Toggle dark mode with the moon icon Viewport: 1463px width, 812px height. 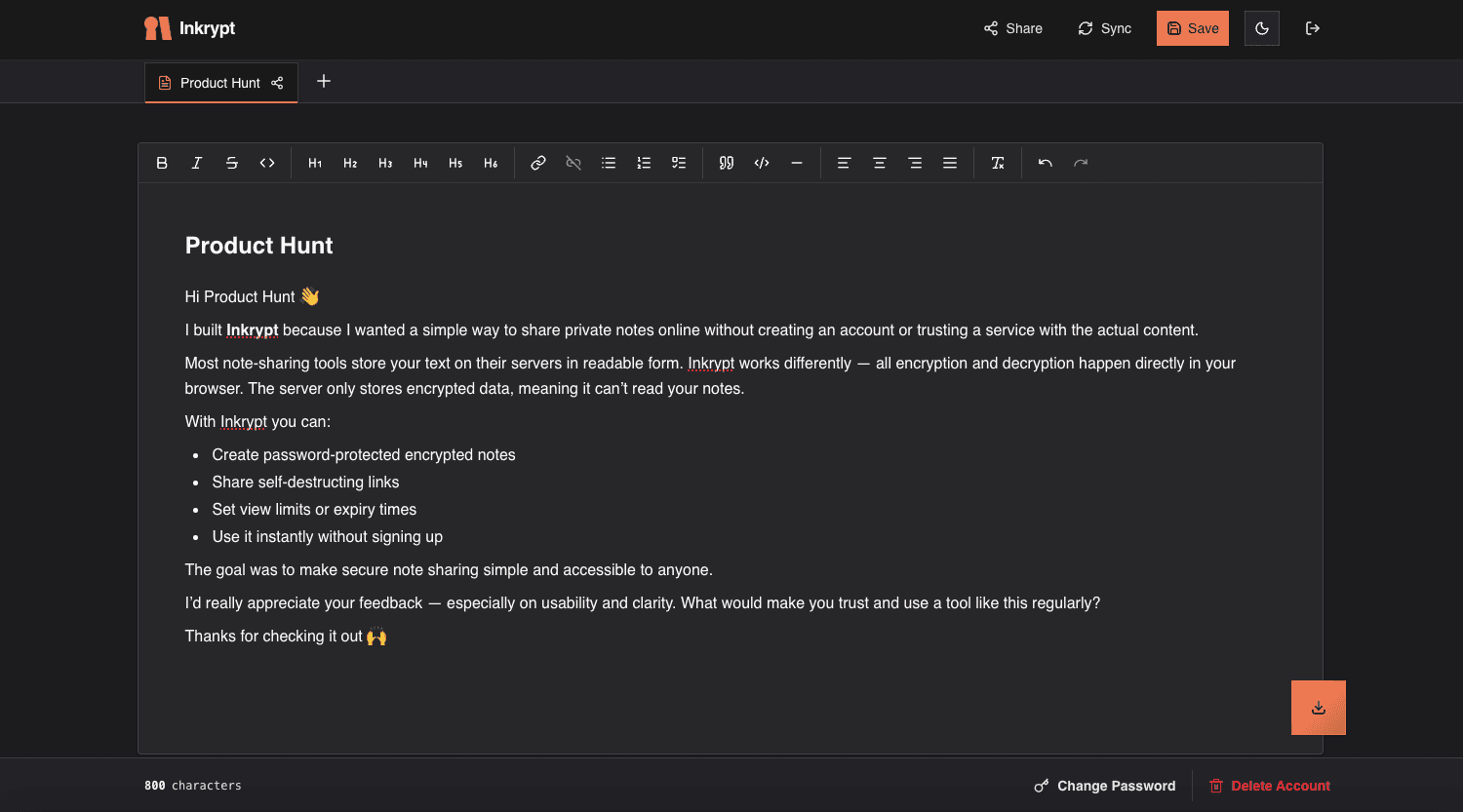(x=1261, y=28)
